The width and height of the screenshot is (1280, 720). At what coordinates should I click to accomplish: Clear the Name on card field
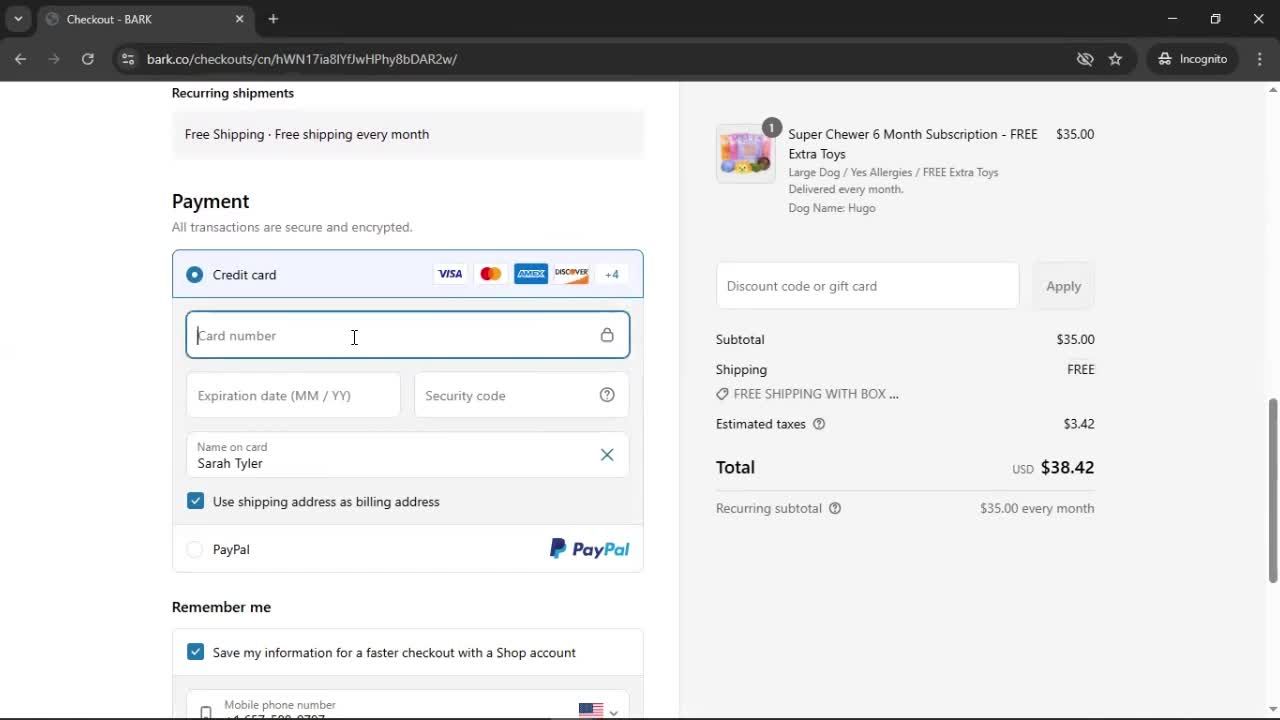coord(607,455)
